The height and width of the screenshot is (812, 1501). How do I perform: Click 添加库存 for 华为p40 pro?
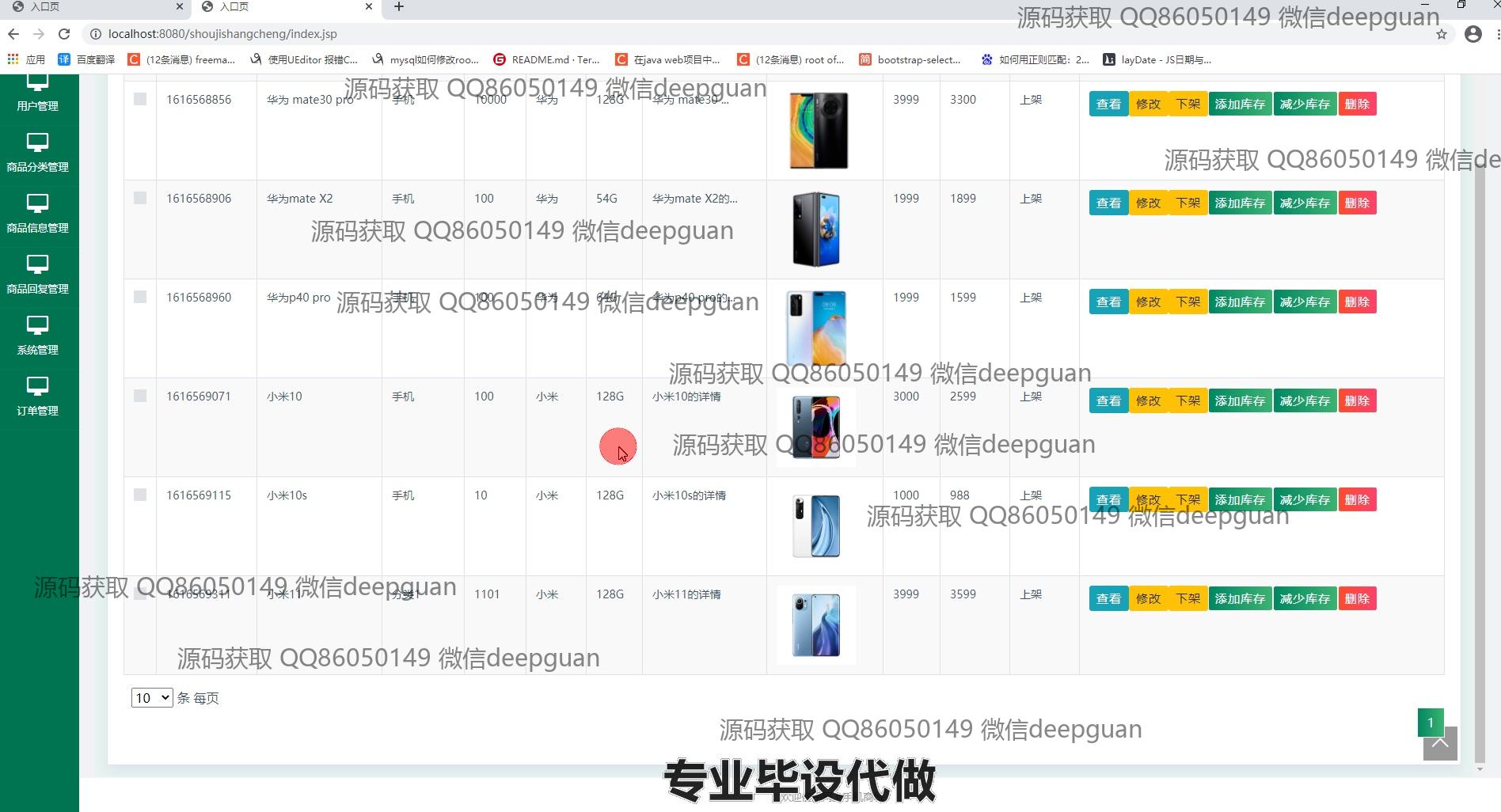(1240, 302)
